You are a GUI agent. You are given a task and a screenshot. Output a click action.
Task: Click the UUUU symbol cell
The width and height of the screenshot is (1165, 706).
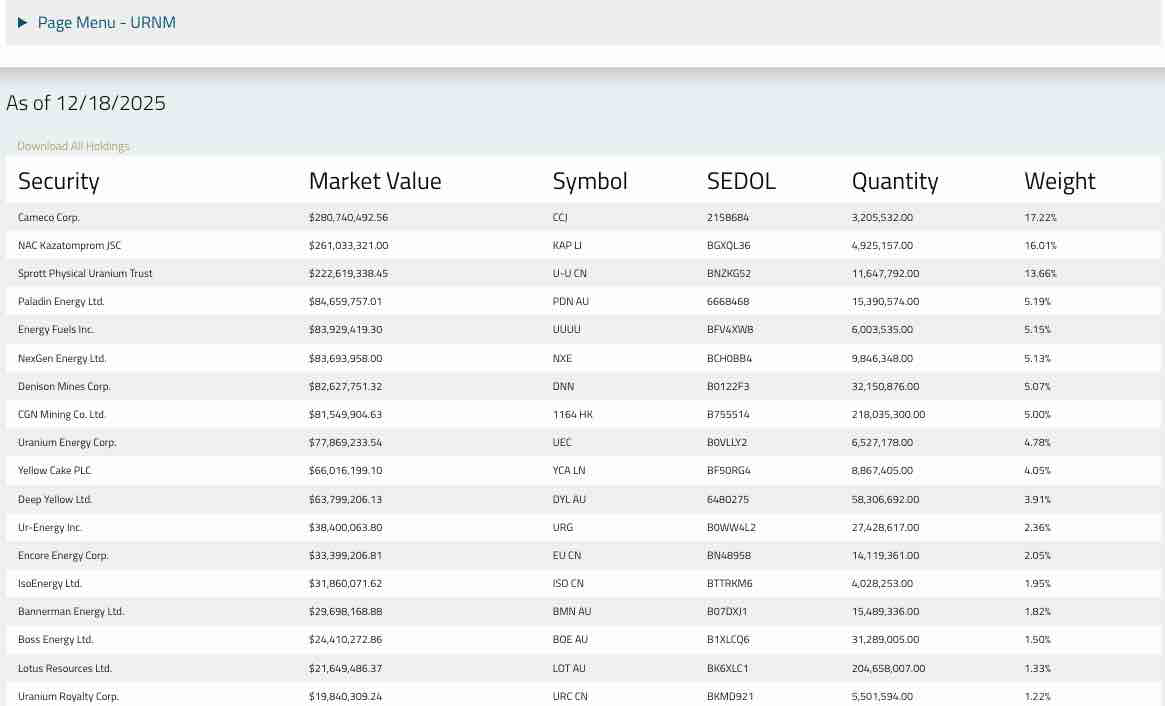coord(567,329)
